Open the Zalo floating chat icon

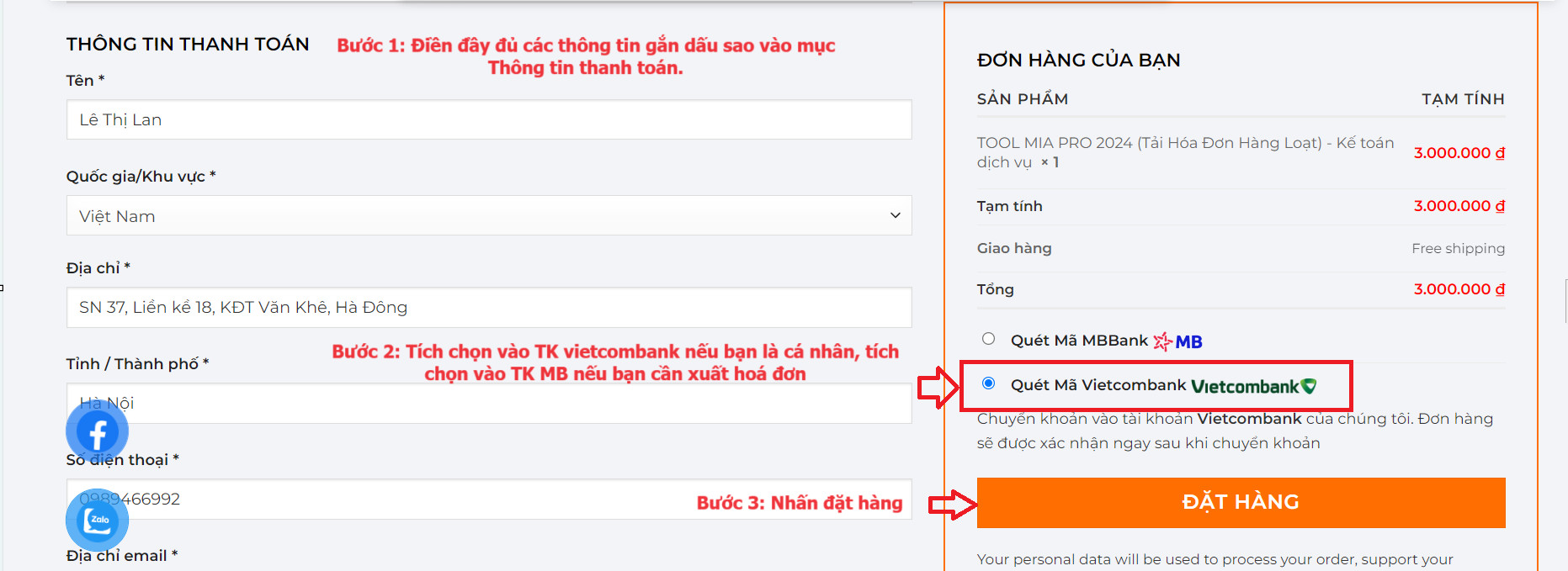pos(97,521)
